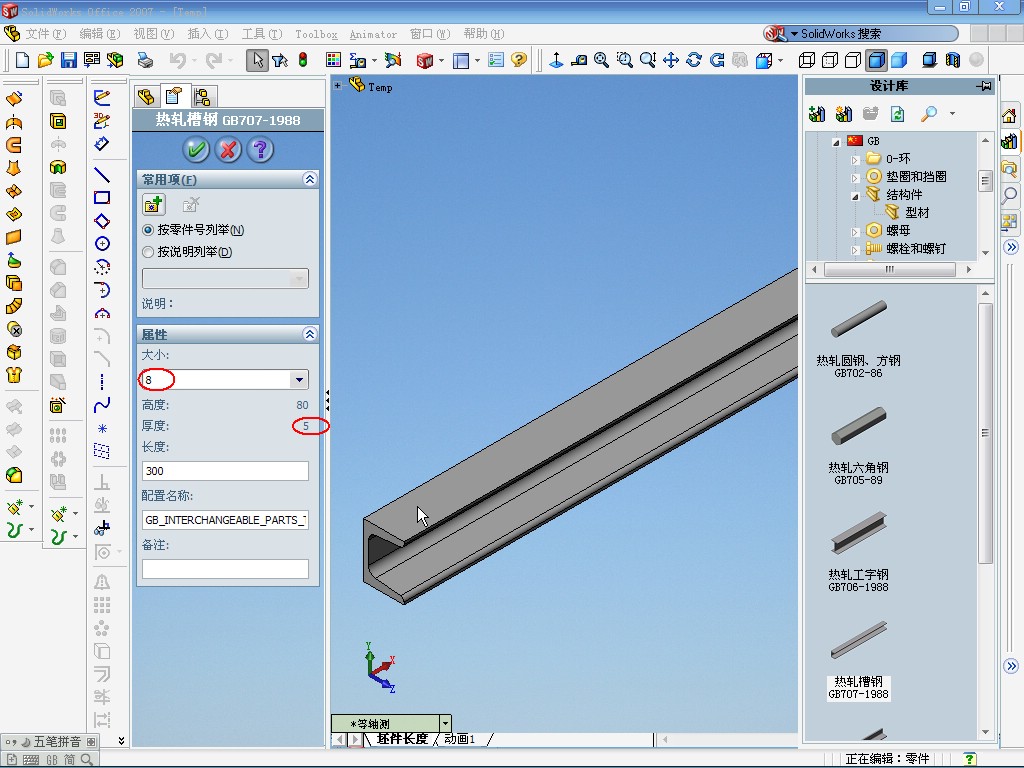Viewport: 1024px width, 768px height.
Task: Select the 型材 tree item
Action: pyautogui.click(x=917, y=212)
